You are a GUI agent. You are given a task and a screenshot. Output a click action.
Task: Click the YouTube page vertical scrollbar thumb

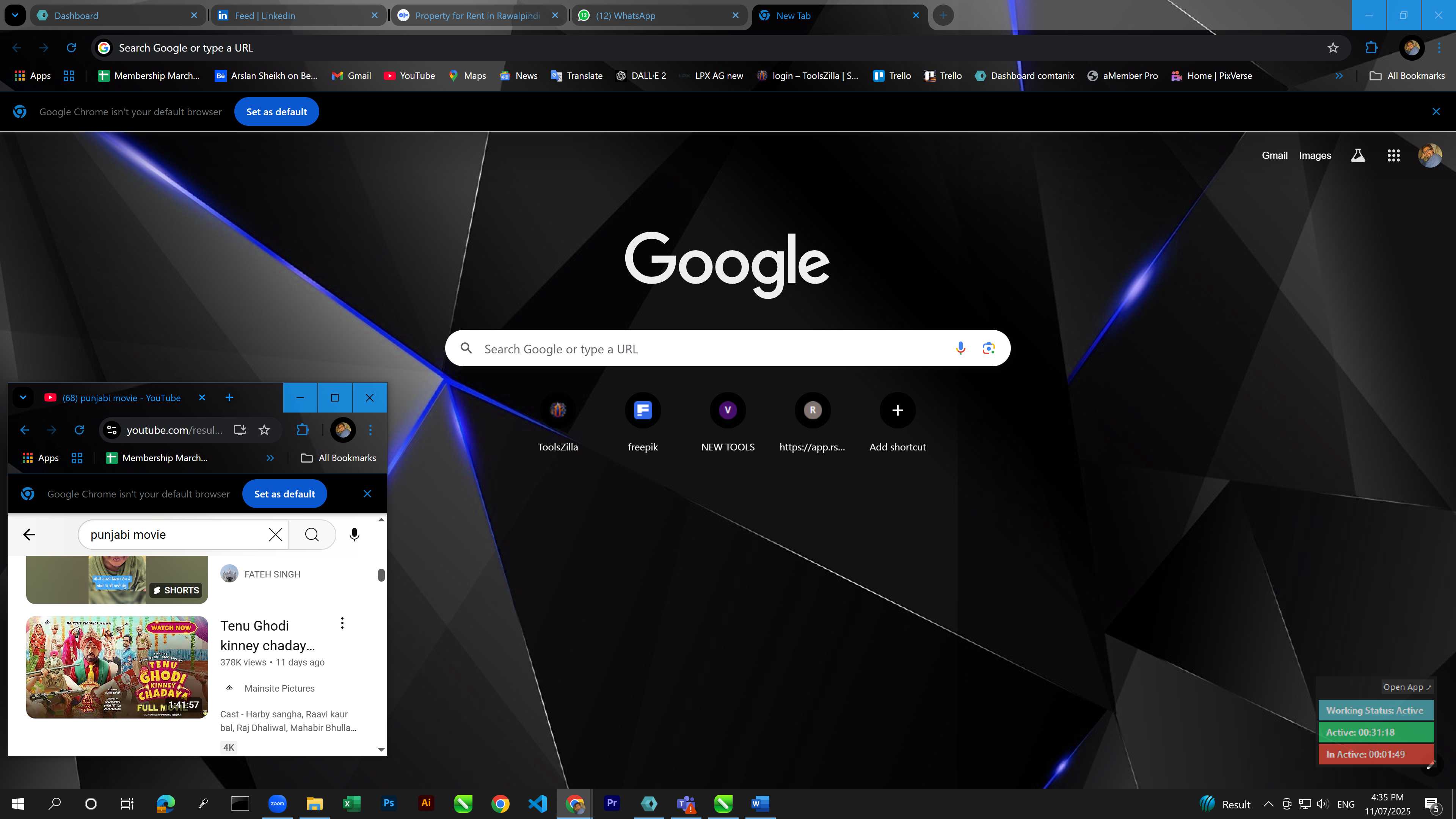pos(381,575)
